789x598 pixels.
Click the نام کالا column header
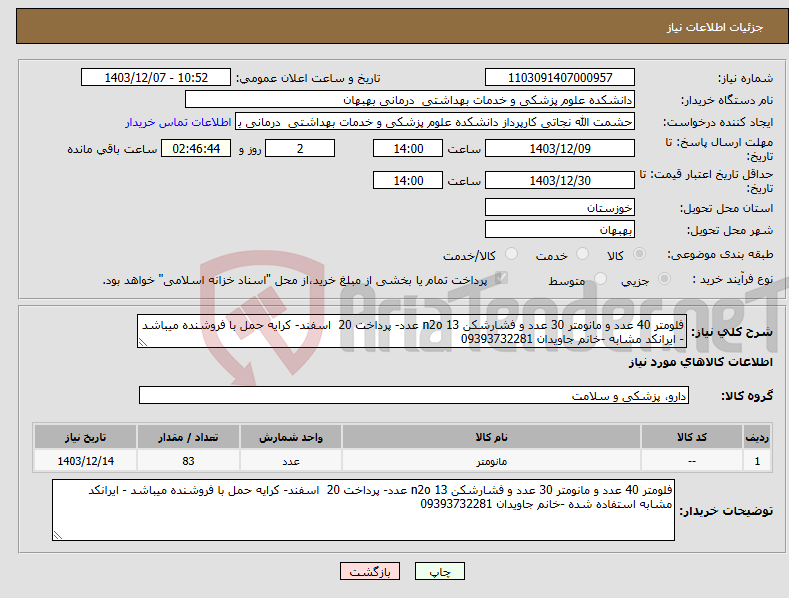point(491,437)
